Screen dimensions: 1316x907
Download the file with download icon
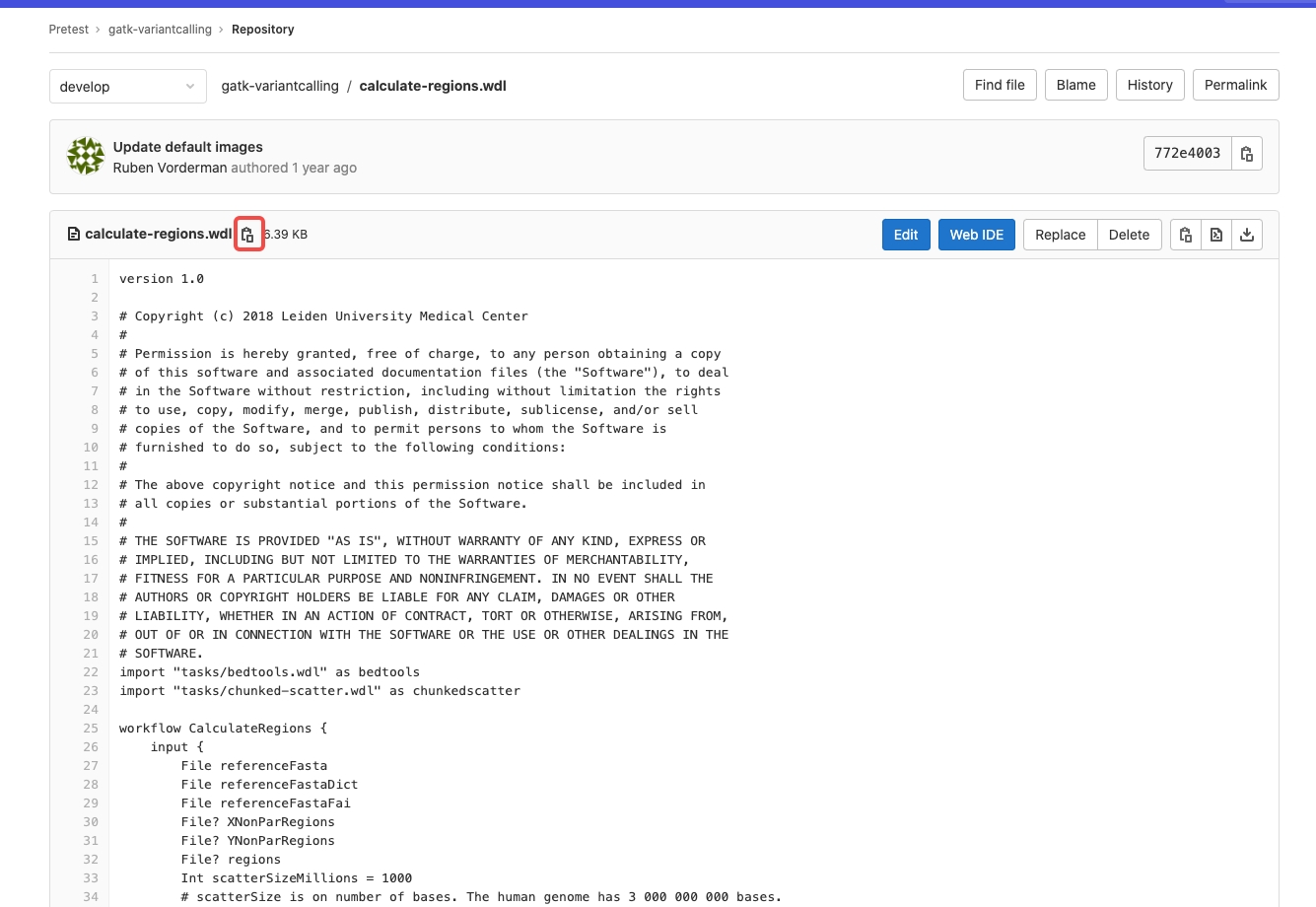1247,235
